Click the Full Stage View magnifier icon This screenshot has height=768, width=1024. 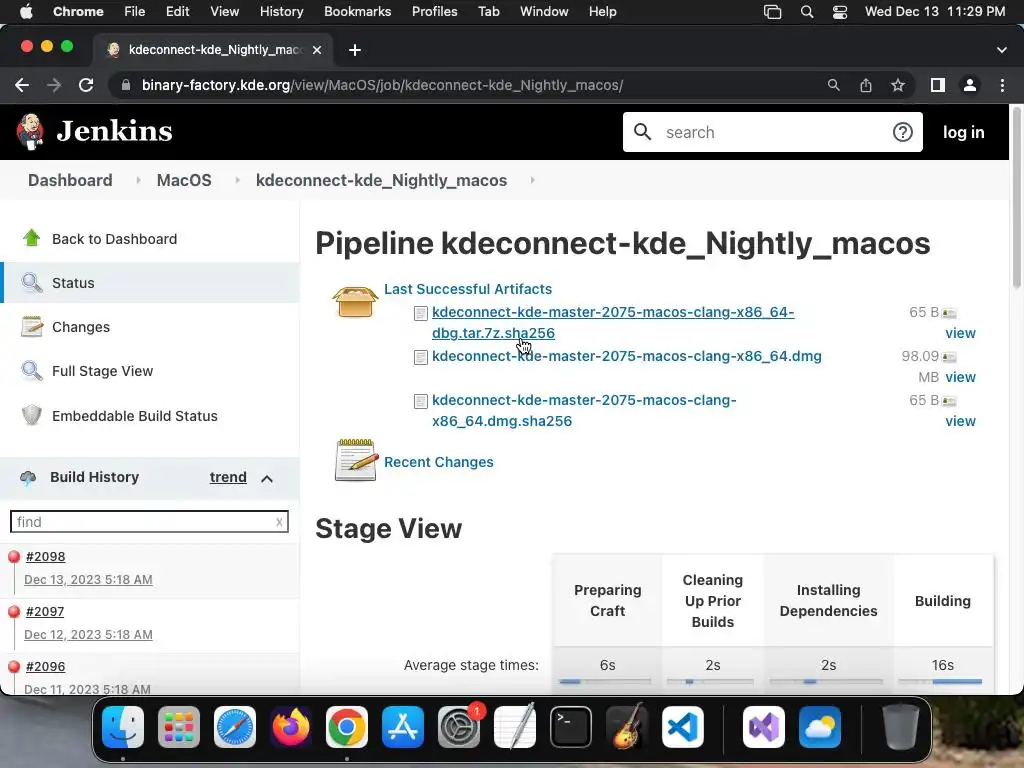tap(31, 370)
